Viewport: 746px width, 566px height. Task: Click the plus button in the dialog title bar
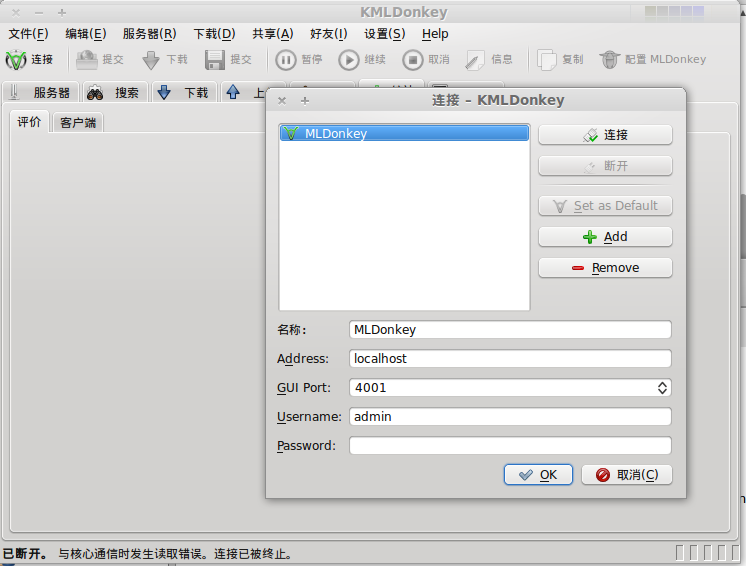click(x=305, y=101)
